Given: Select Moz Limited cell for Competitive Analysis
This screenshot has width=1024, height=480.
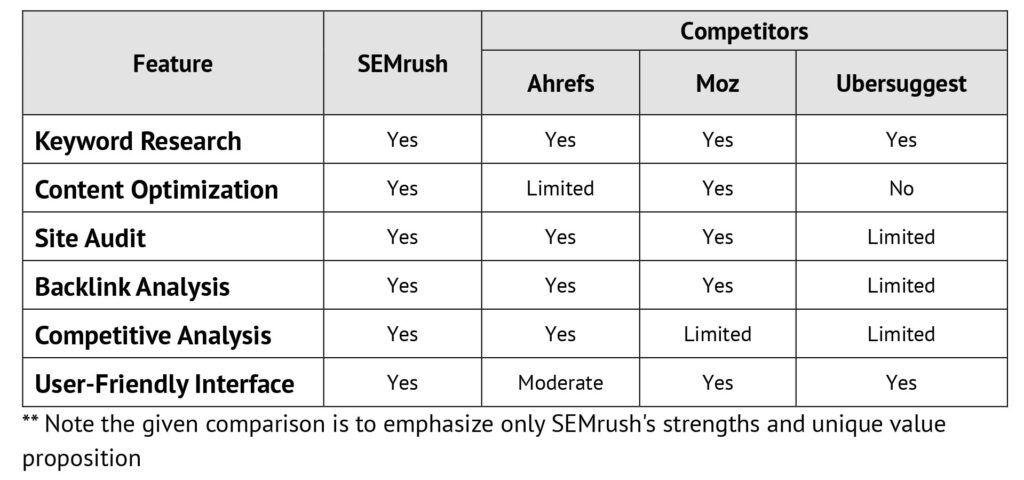Looking at the screenshot, I should (717, 334).
